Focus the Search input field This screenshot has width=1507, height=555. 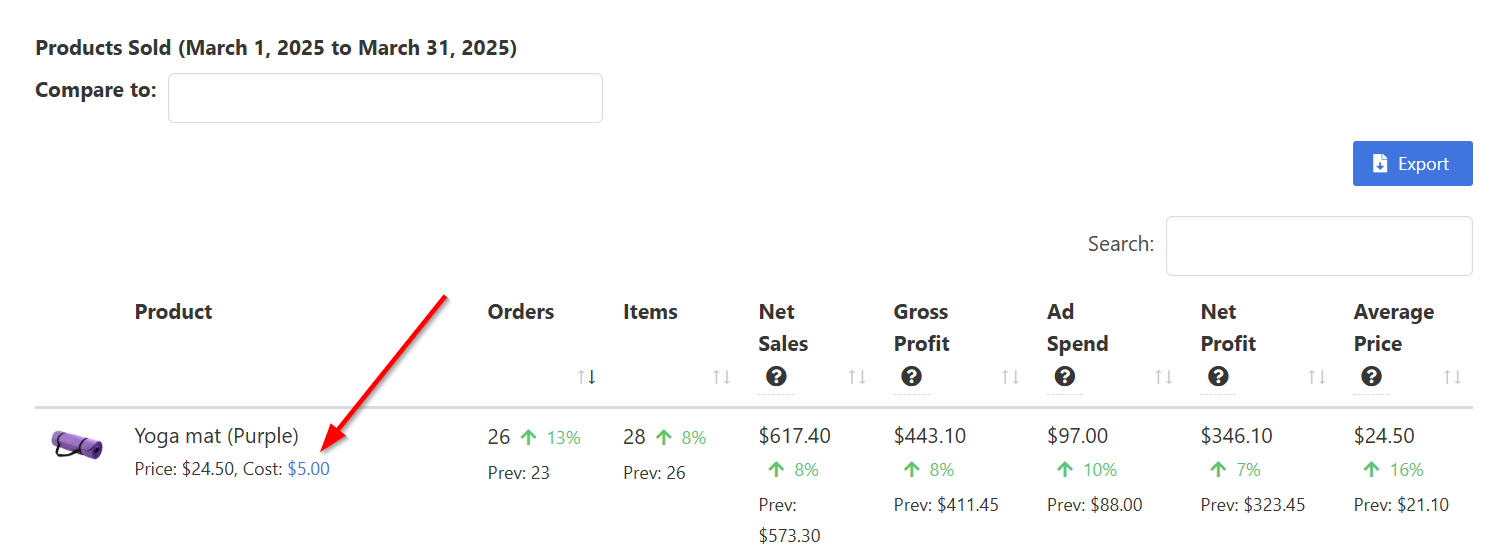click(1319, 246)
